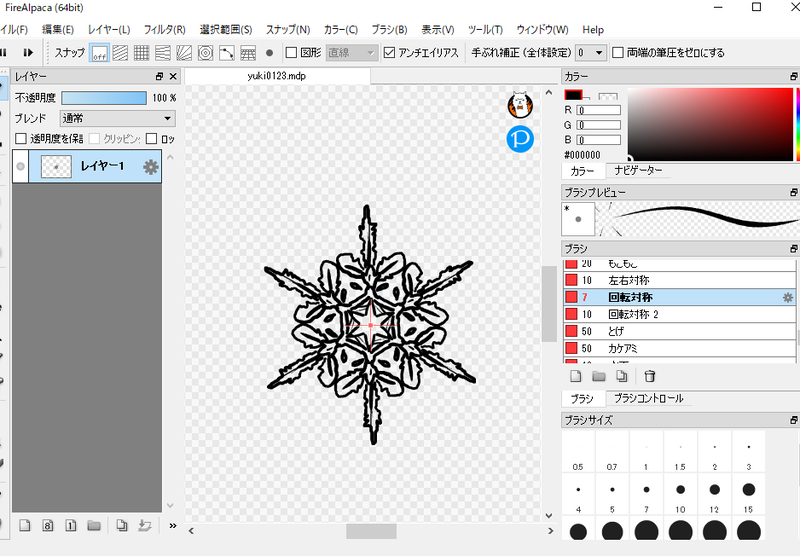Check the 図形 checkbox
The width and height of the screenshot is (800, 556).
tap(291, 53)
